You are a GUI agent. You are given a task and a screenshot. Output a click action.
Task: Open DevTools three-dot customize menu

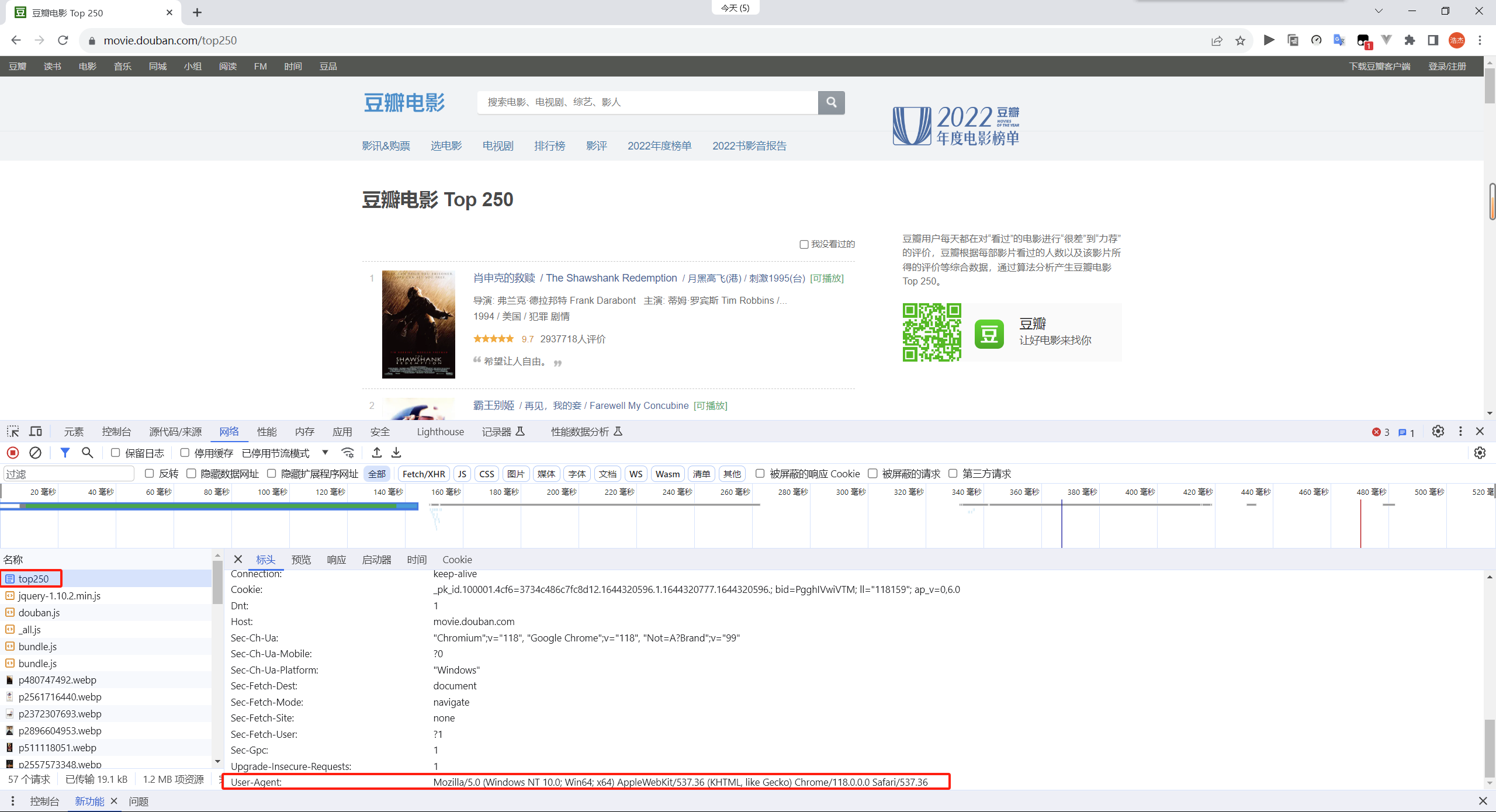1460,432
